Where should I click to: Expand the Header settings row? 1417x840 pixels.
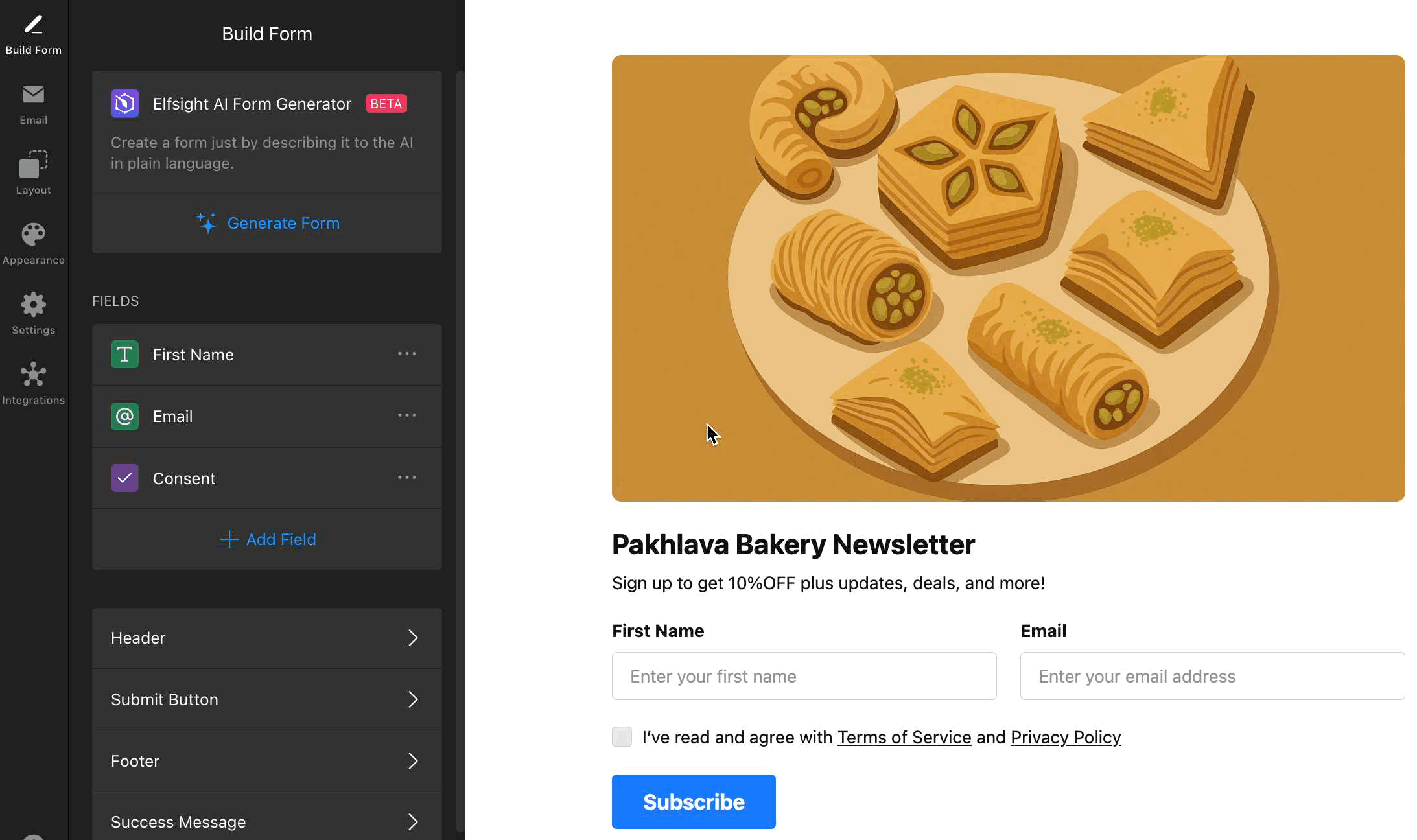click(267, 638)
